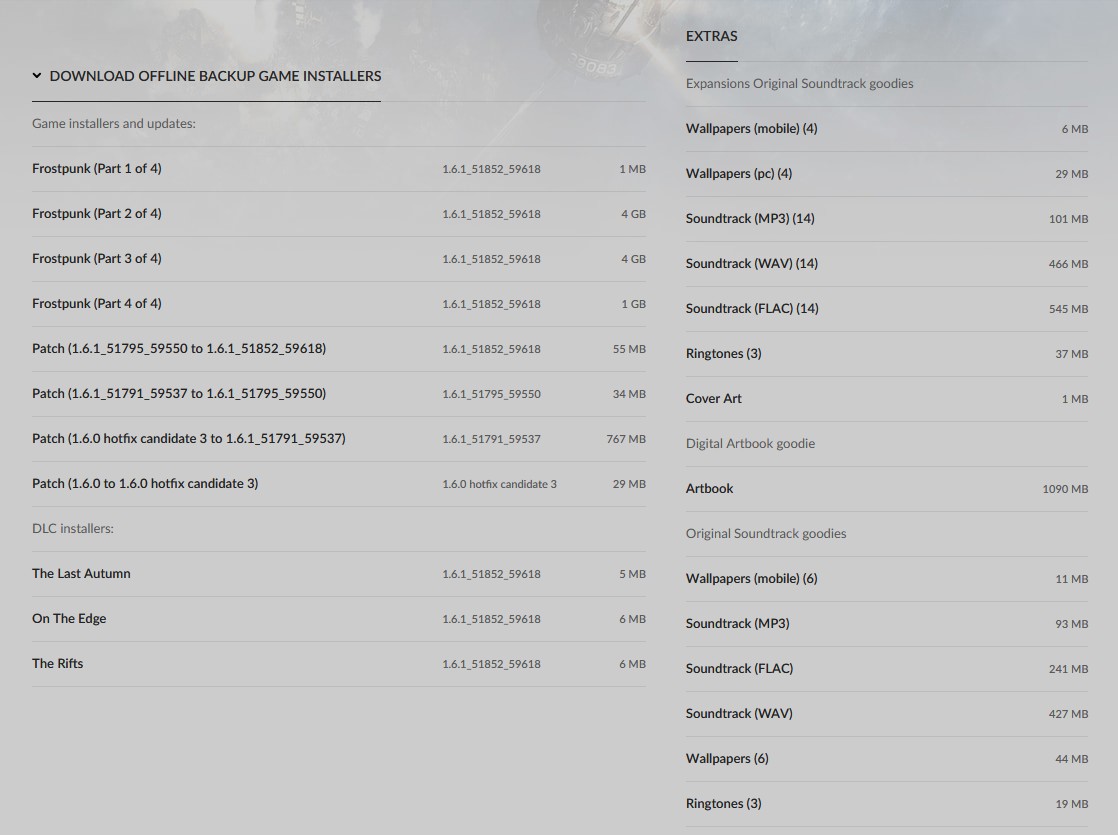Click 'Expansions Original Soundtrack goodies' label
The width and height of the screenshot is (1118, 835).
pos(799,83)
